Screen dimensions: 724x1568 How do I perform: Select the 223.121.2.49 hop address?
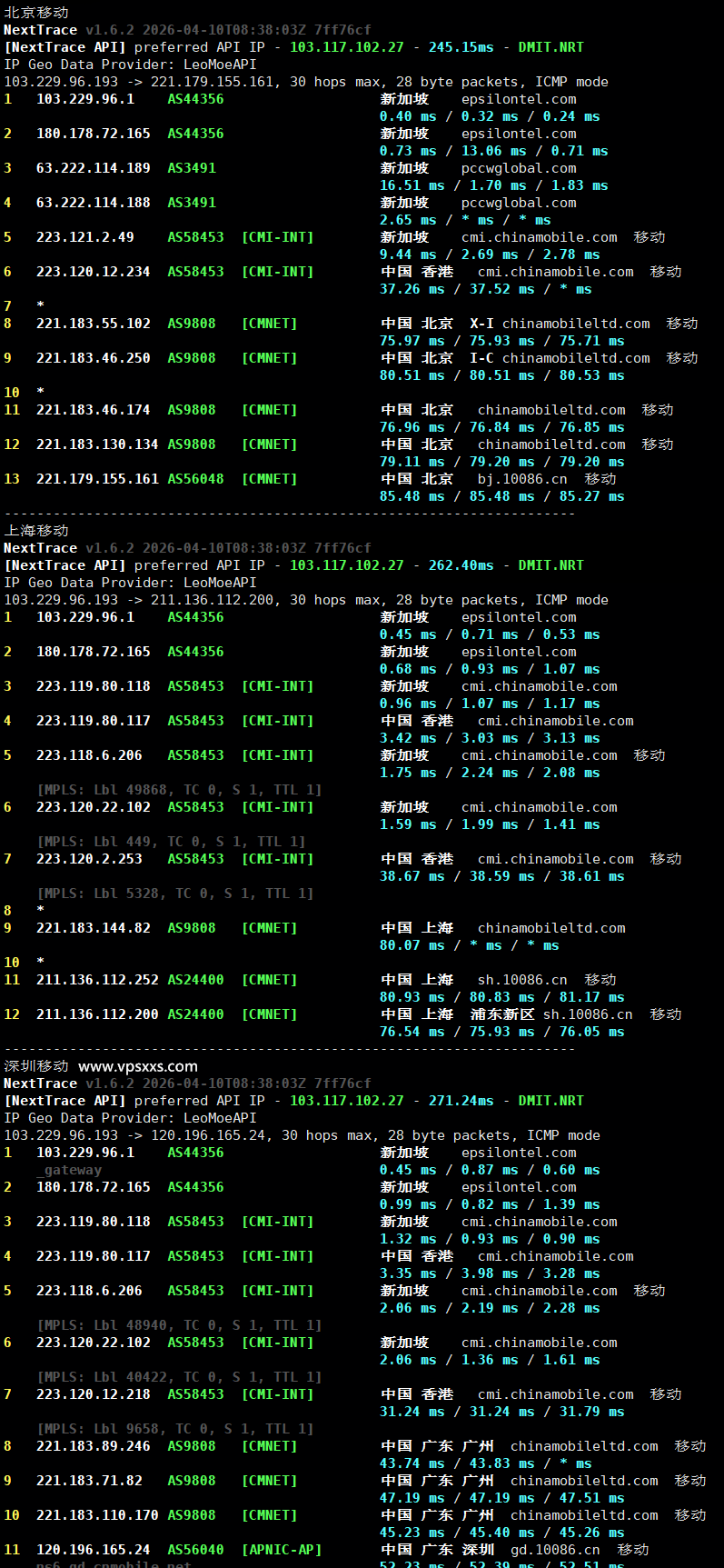click(x=84, y=237)
